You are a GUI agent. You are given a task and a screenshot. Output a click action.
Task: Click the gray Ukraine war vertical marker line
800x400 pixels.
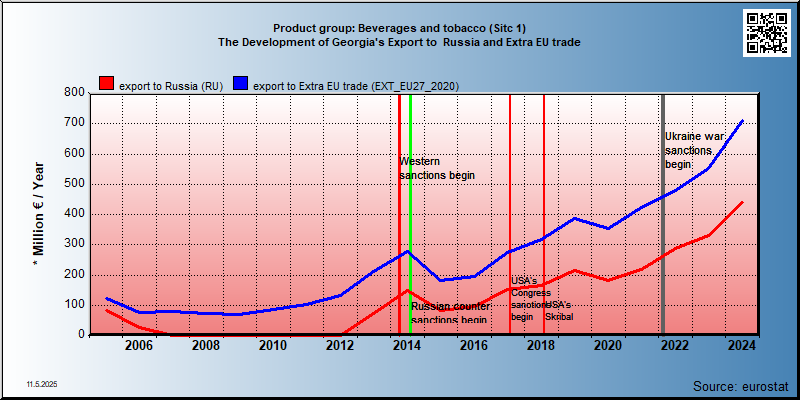pos(663,214)
